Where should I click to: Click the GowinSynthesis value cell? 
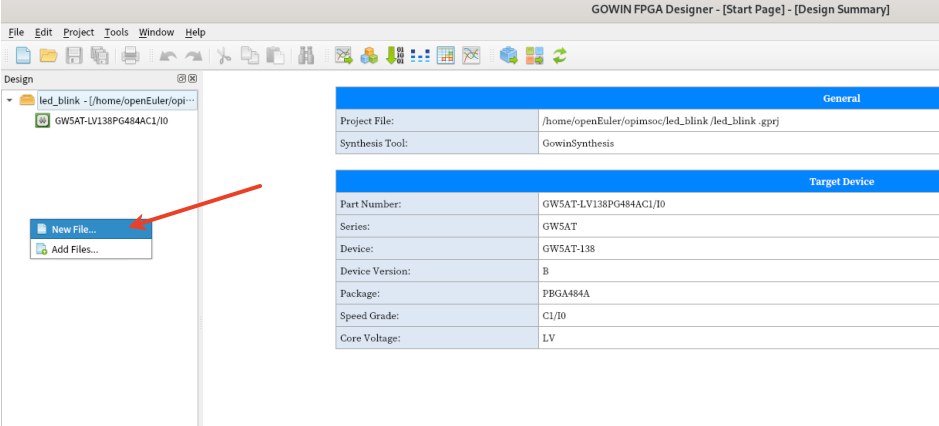point(738,143)
